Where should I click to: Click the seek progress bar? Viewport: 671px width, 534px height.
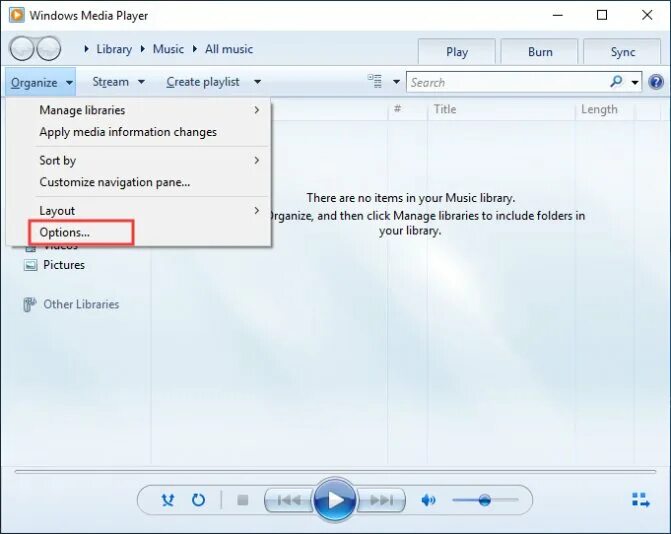coord(335,472)
